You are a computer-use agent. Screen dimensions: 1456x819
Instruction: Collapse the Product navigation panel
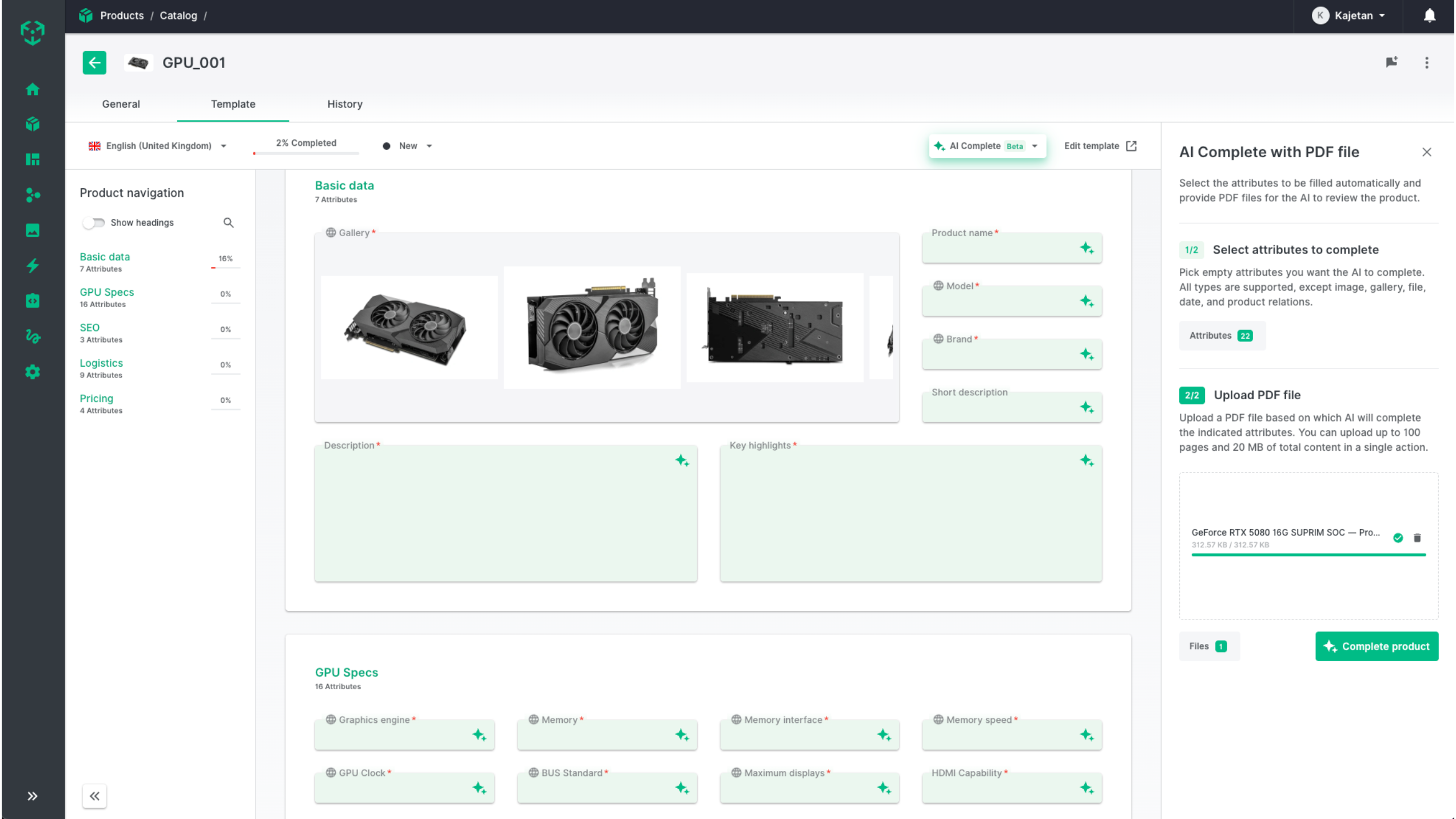click(x=94, y=796)
